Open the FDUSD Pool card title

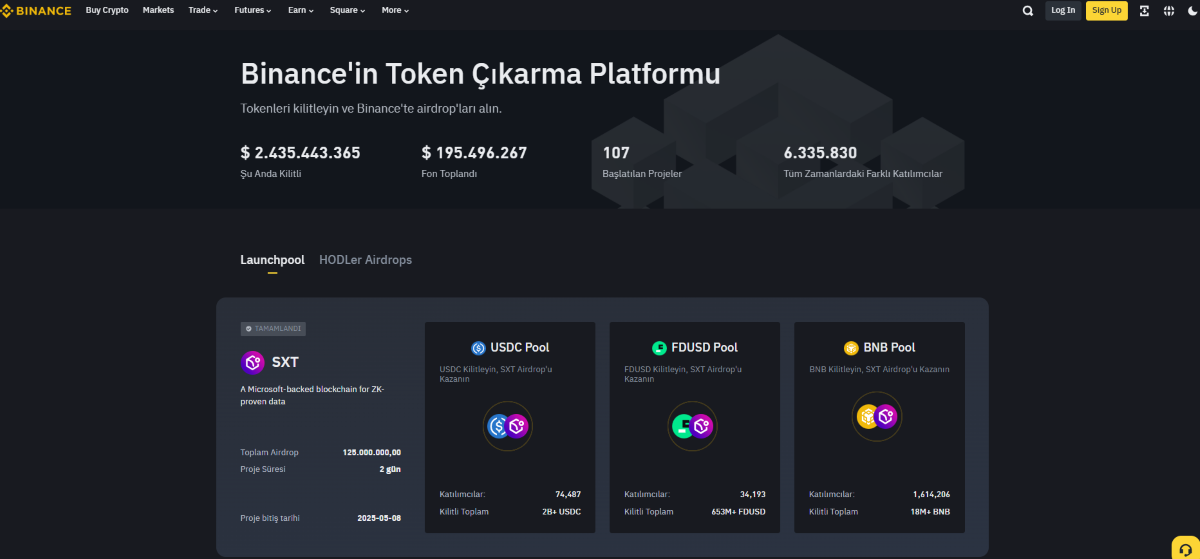[x=704, y=348]
